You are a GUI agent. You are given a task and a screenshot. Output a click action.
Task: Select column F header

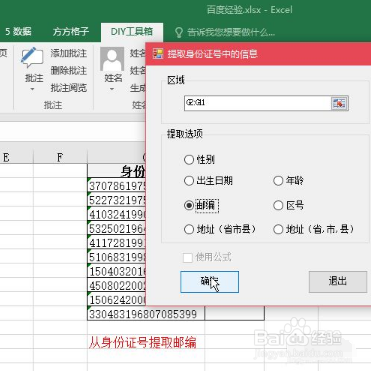click(x=60, y=157)
